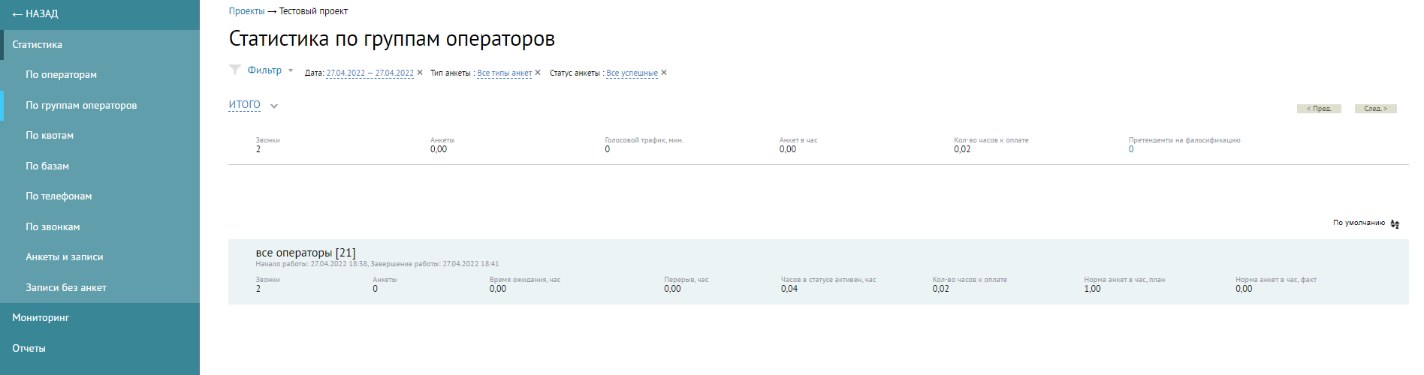Click the Фильтр link
The image size is (1424, 375).
(x=264, y=71)
